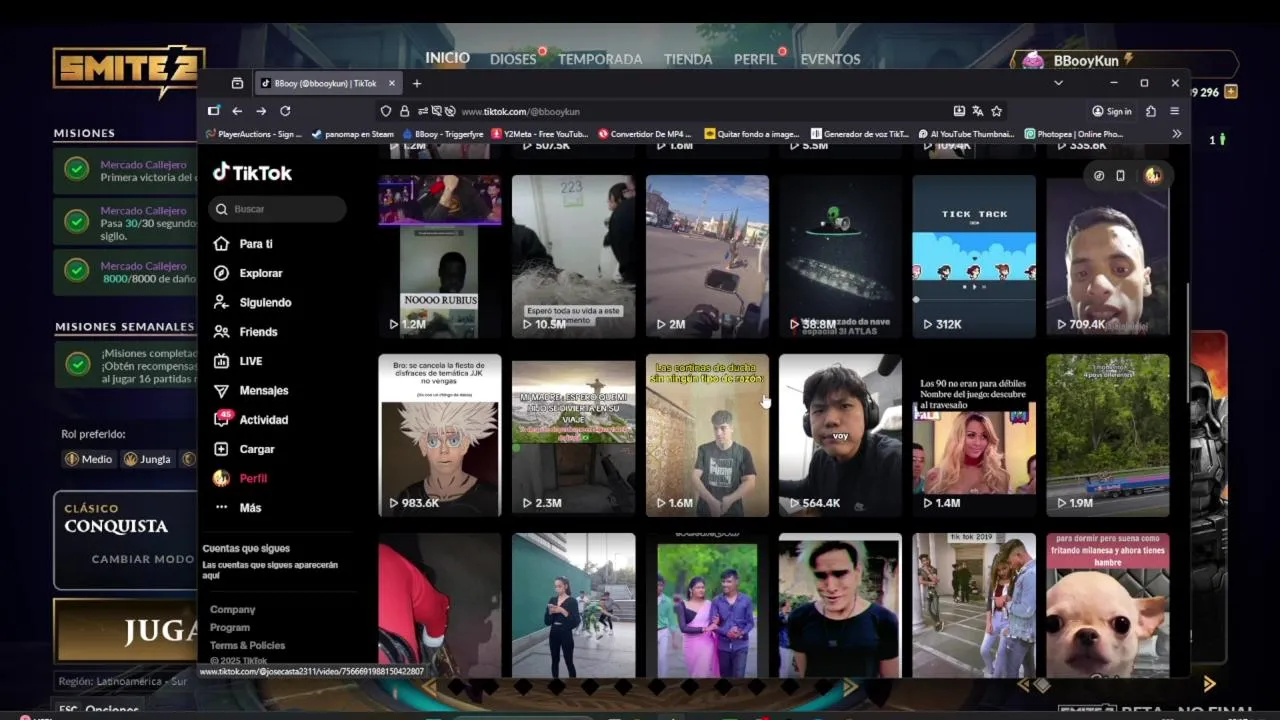Open the TICK TACK 312K video
Image resolution: width=1280 pixels, height=720 pixels.
[x=974, y=257]
